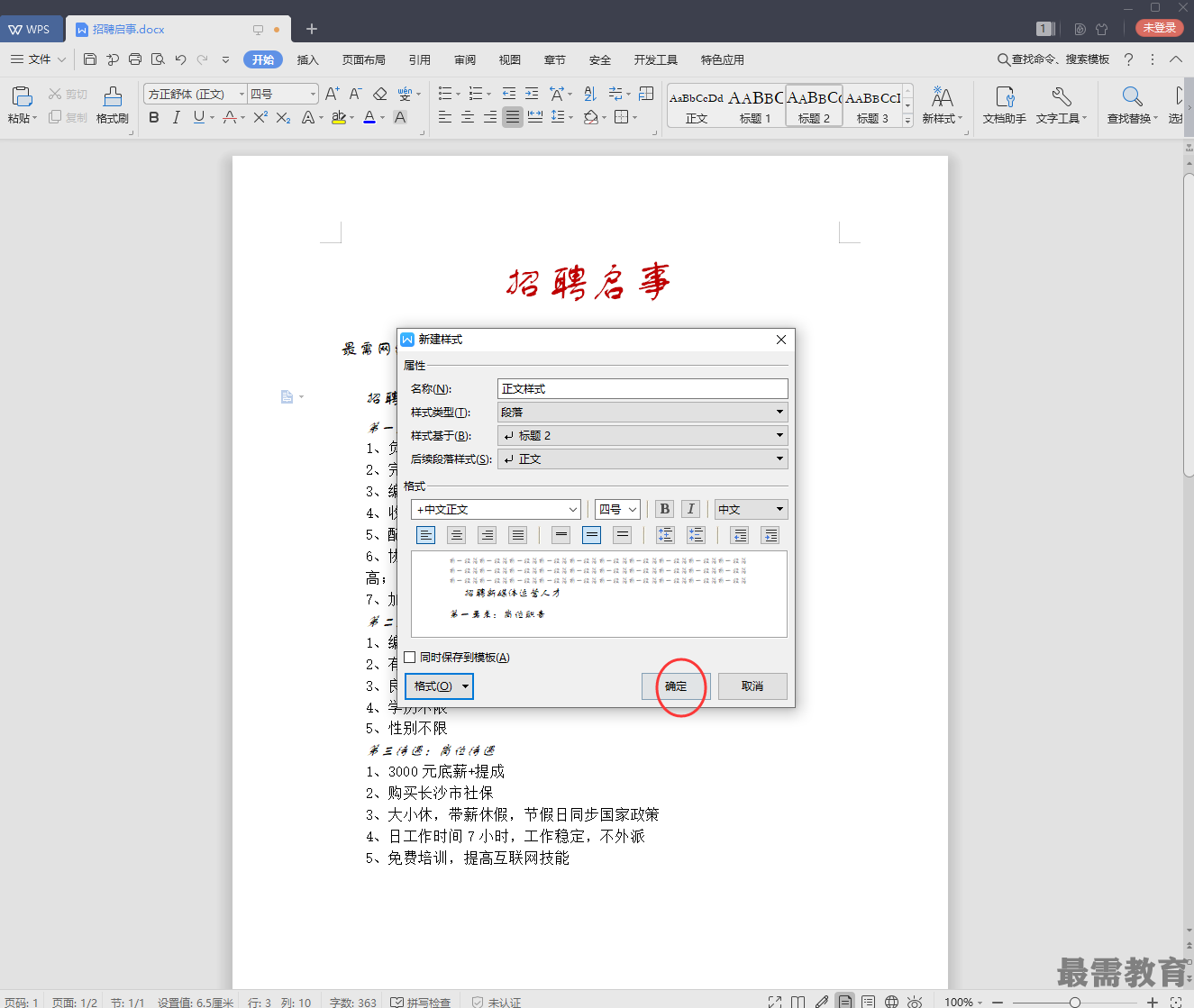
Task: Increase paragraph spacing icon in dialog
Action: point(665,535)
